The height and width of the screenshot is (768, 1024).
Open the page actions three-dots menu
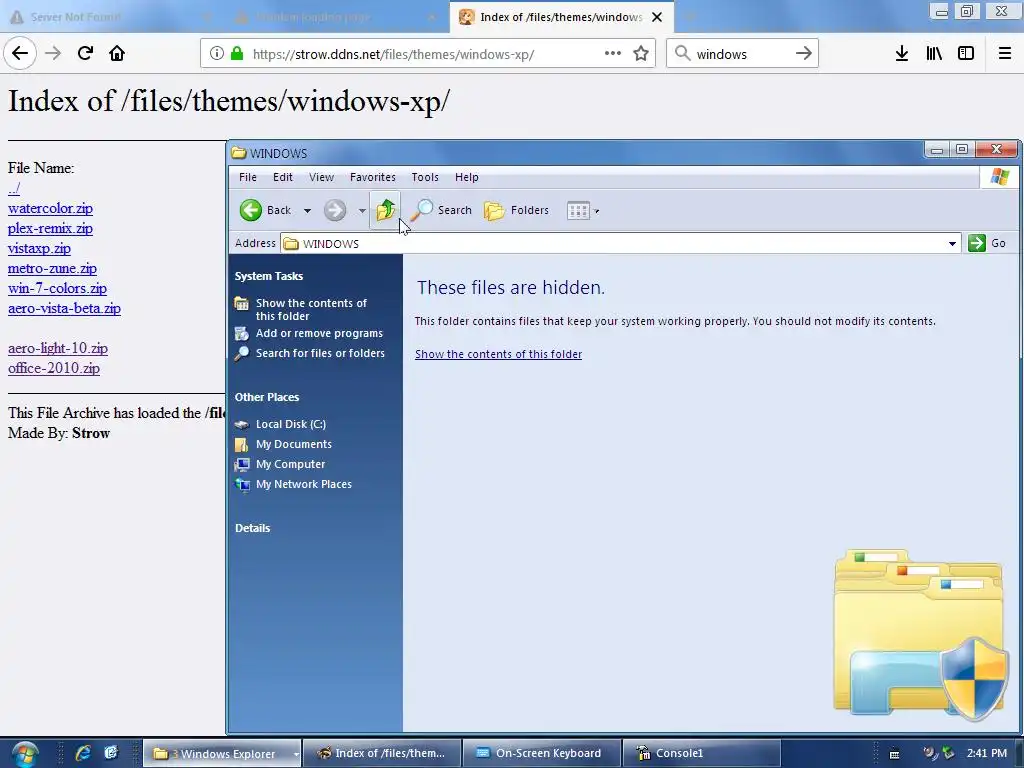(x=613, y=54)
